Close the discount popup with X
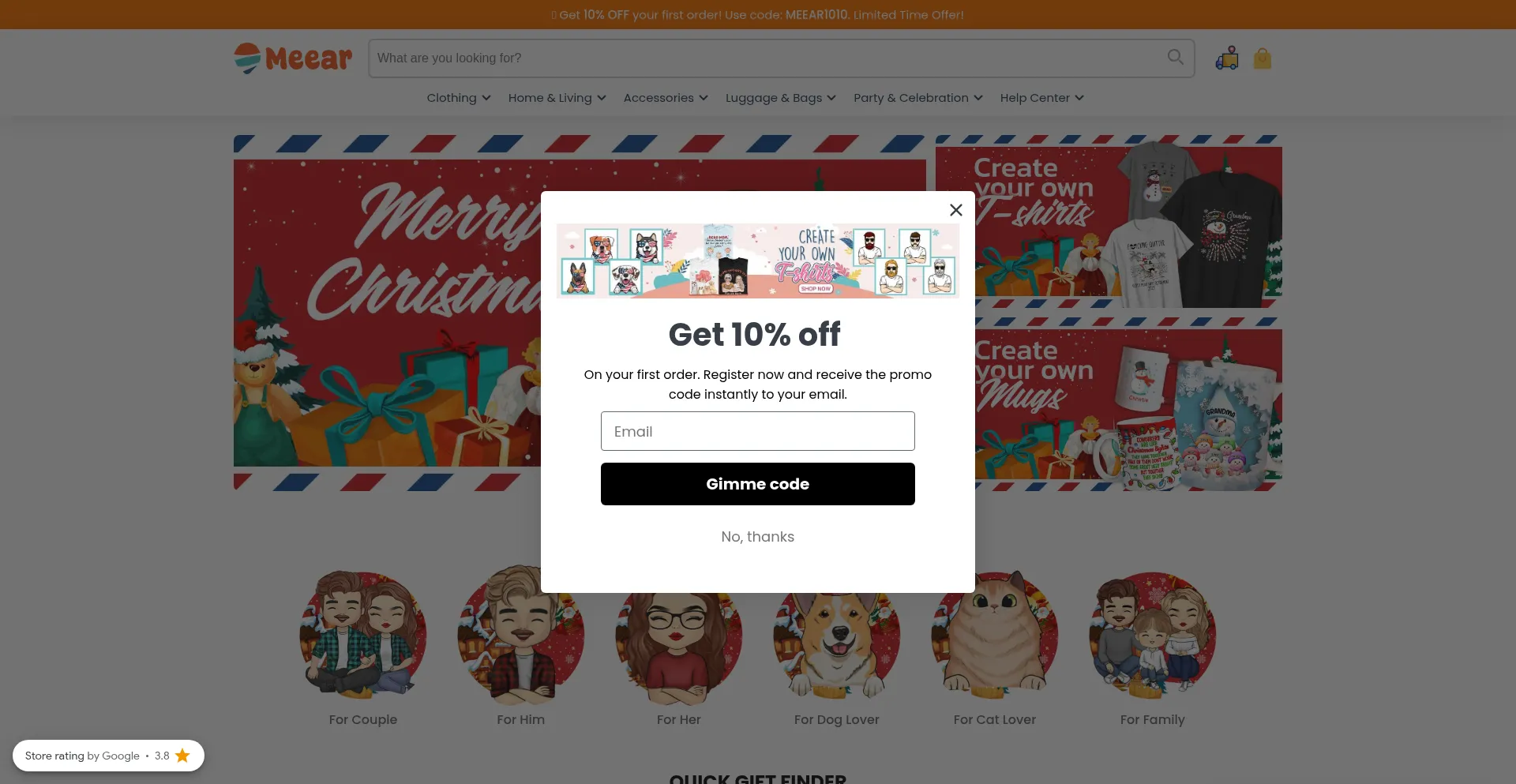Viewport: 1516px width, 784px height. 955,210
